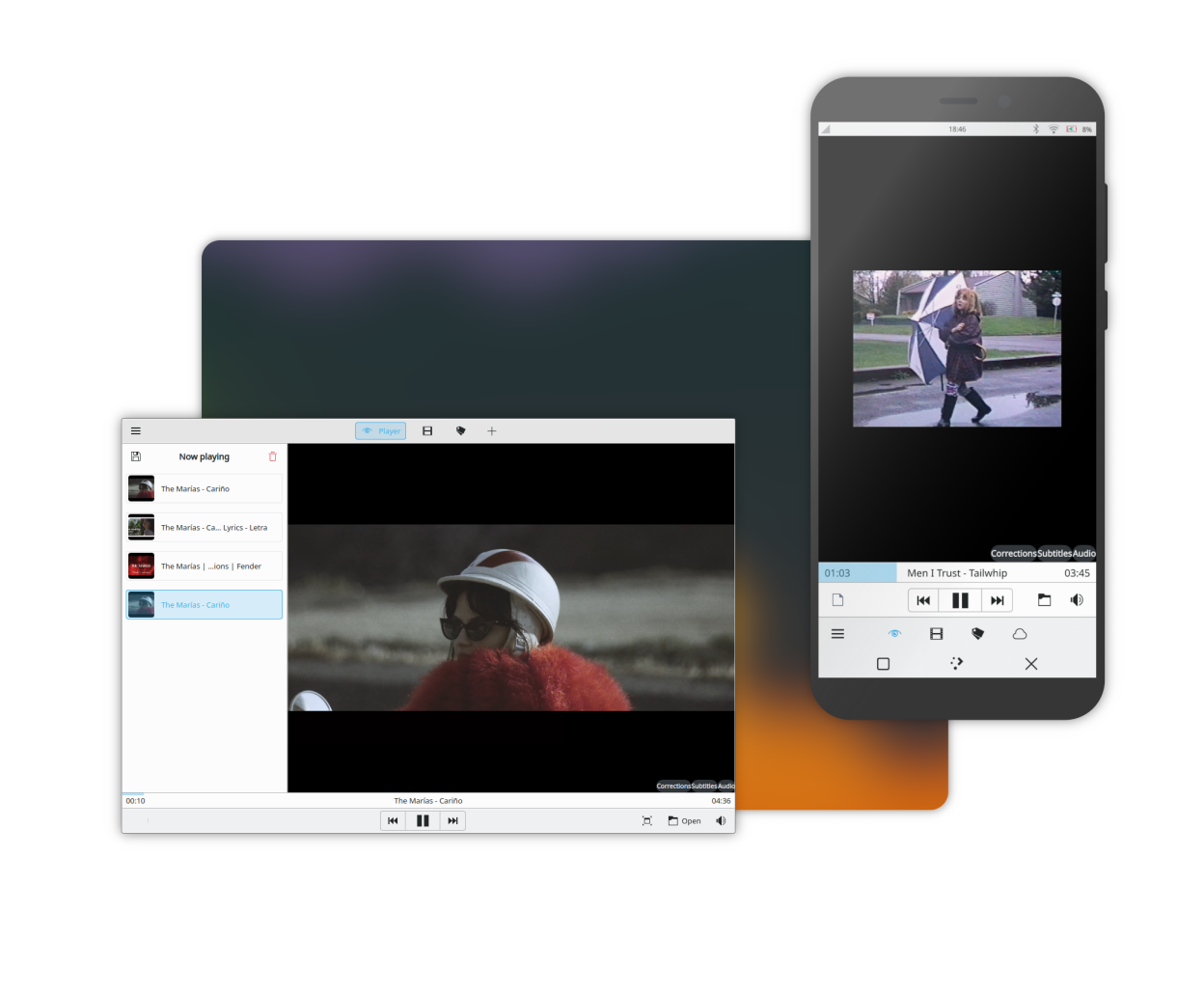Skip to next track in desktop player
The height and width of the screenshot is (994, 1204).
(452, 821)
